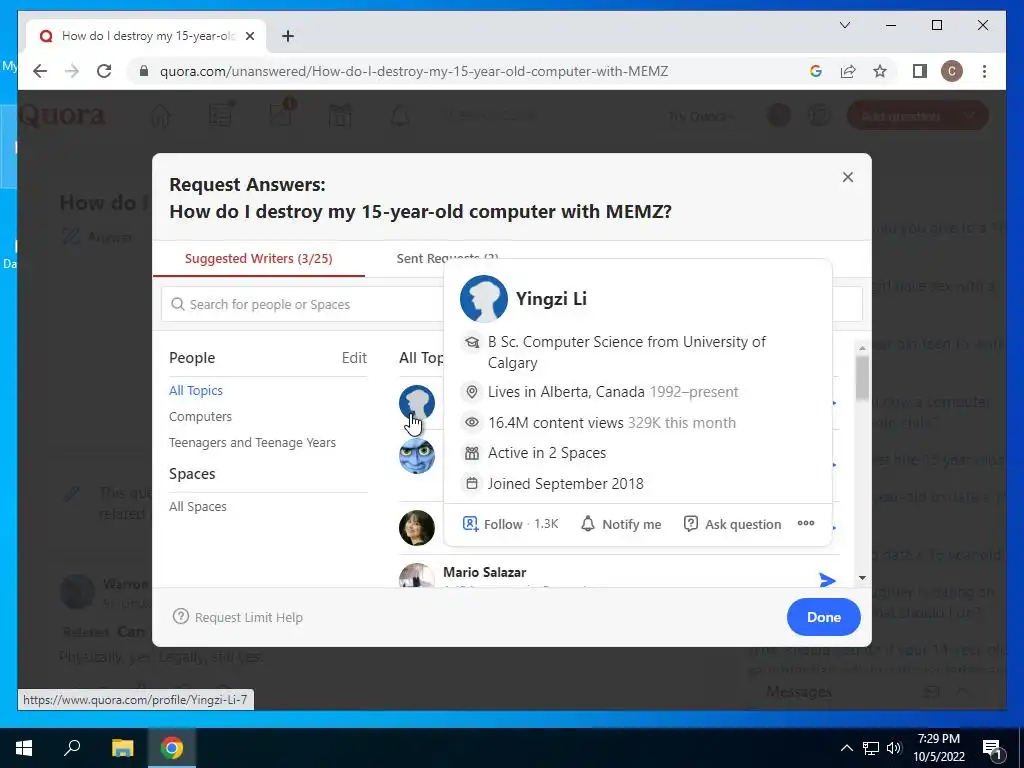1024x768 pixels.
Task: Select All Topics filter
Action: (195, 391)
